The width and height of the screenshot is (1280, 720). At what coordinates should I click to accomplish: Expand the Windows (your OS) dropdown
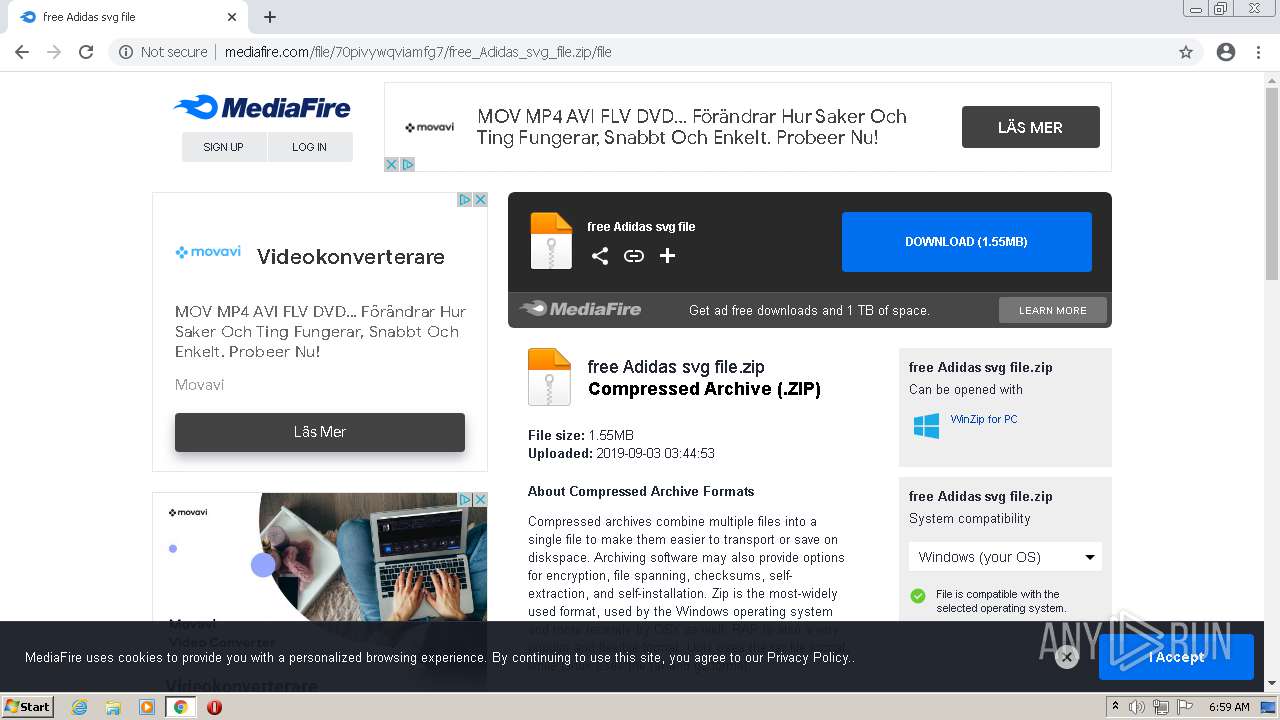(1005, 557)
